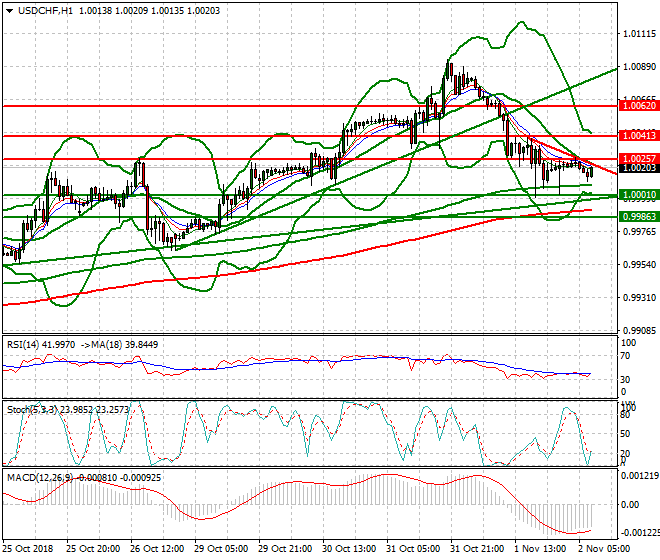Select the USDCHF,H1 symbol title

(x=45, y=11)
